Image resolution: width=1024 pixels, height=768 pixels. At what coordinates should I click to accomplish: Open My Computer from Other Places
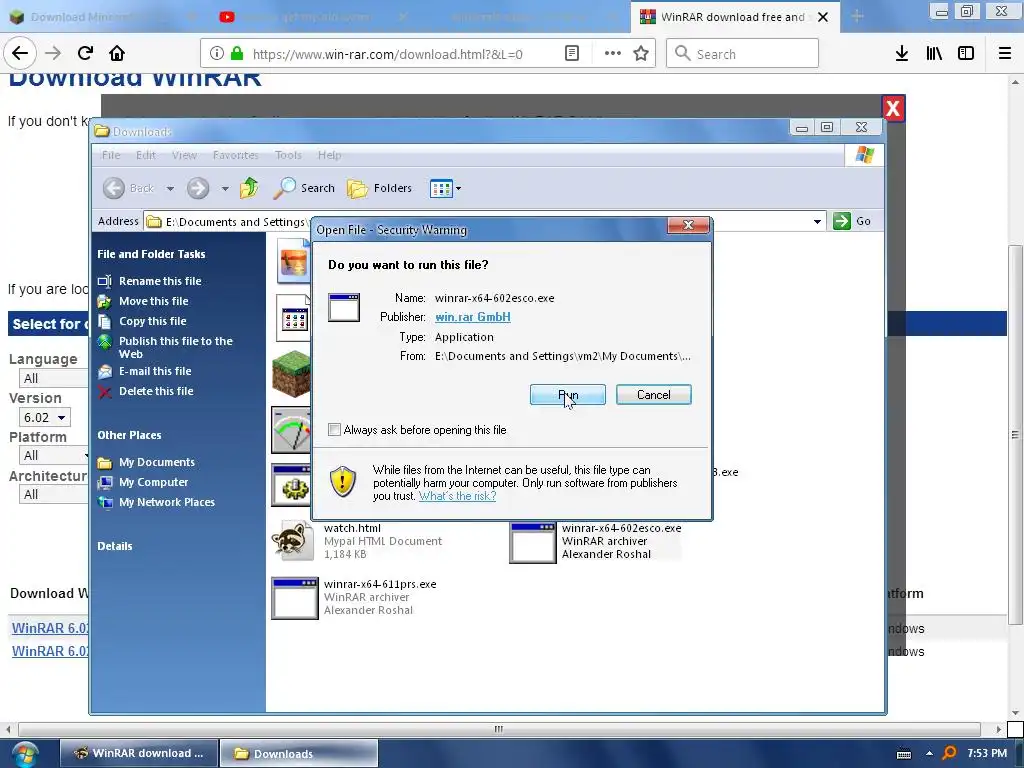coord(153,482)
